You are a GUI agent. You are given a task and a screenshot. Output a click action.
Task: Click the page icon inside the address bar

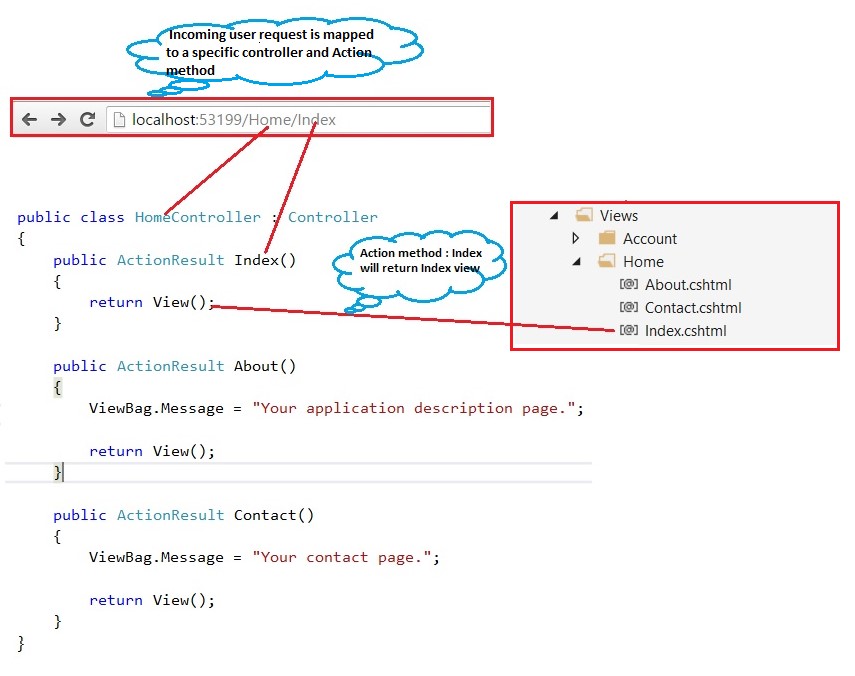coord(118,117)
